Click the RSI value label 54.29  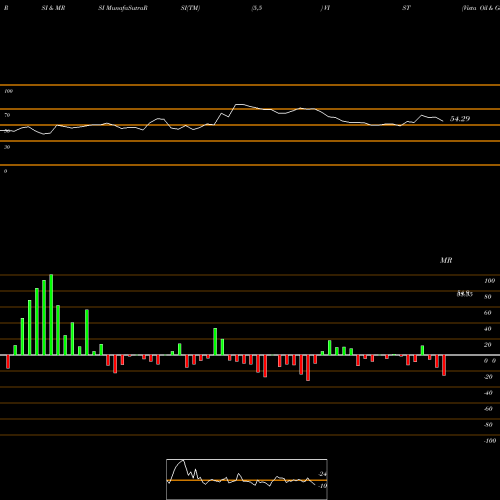point(460,119)
